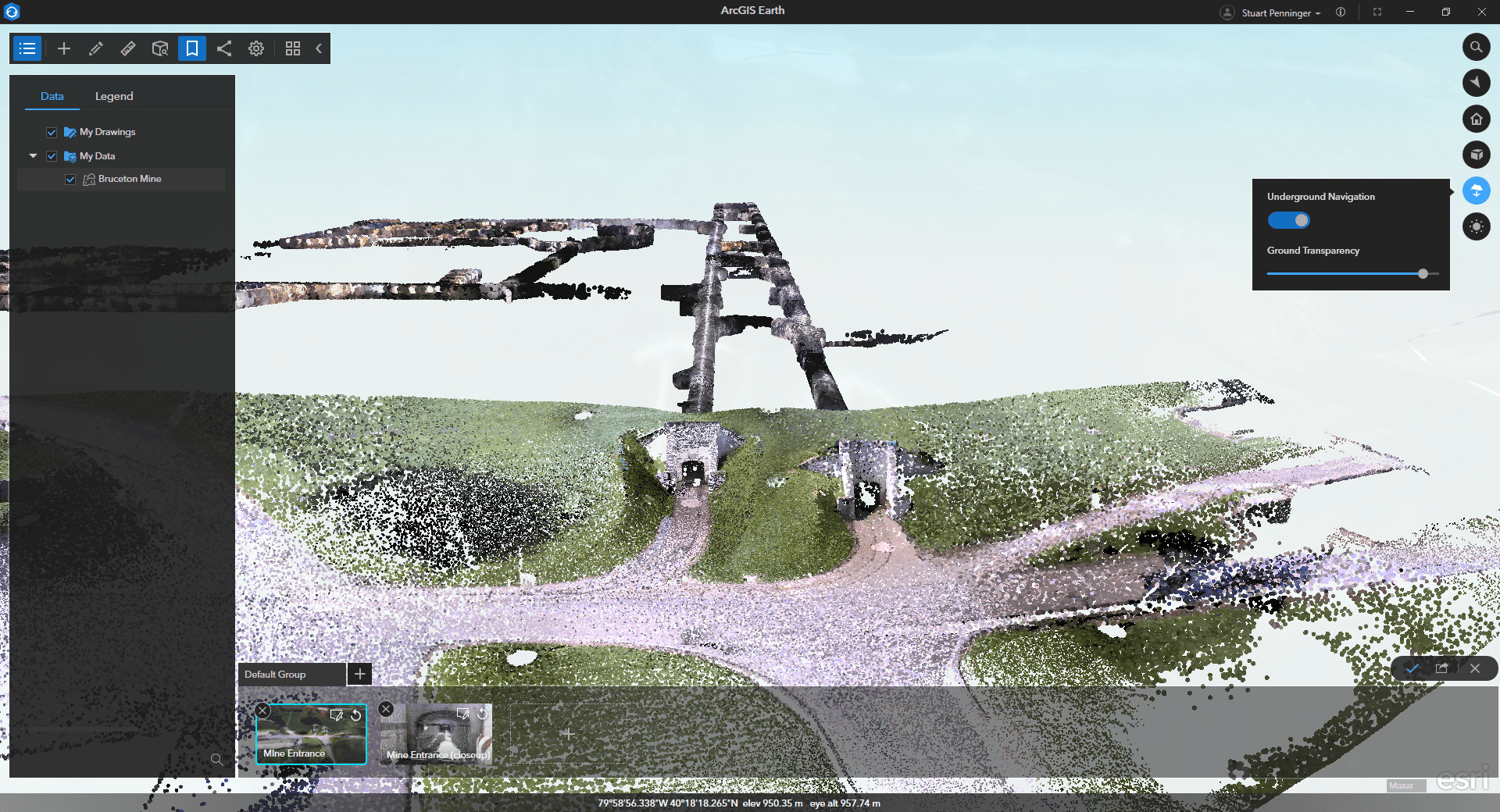This screenshot has height=812, width=1500.
Task: Uncheck the My Data checkbox
Action: click(x=52, y=156)
